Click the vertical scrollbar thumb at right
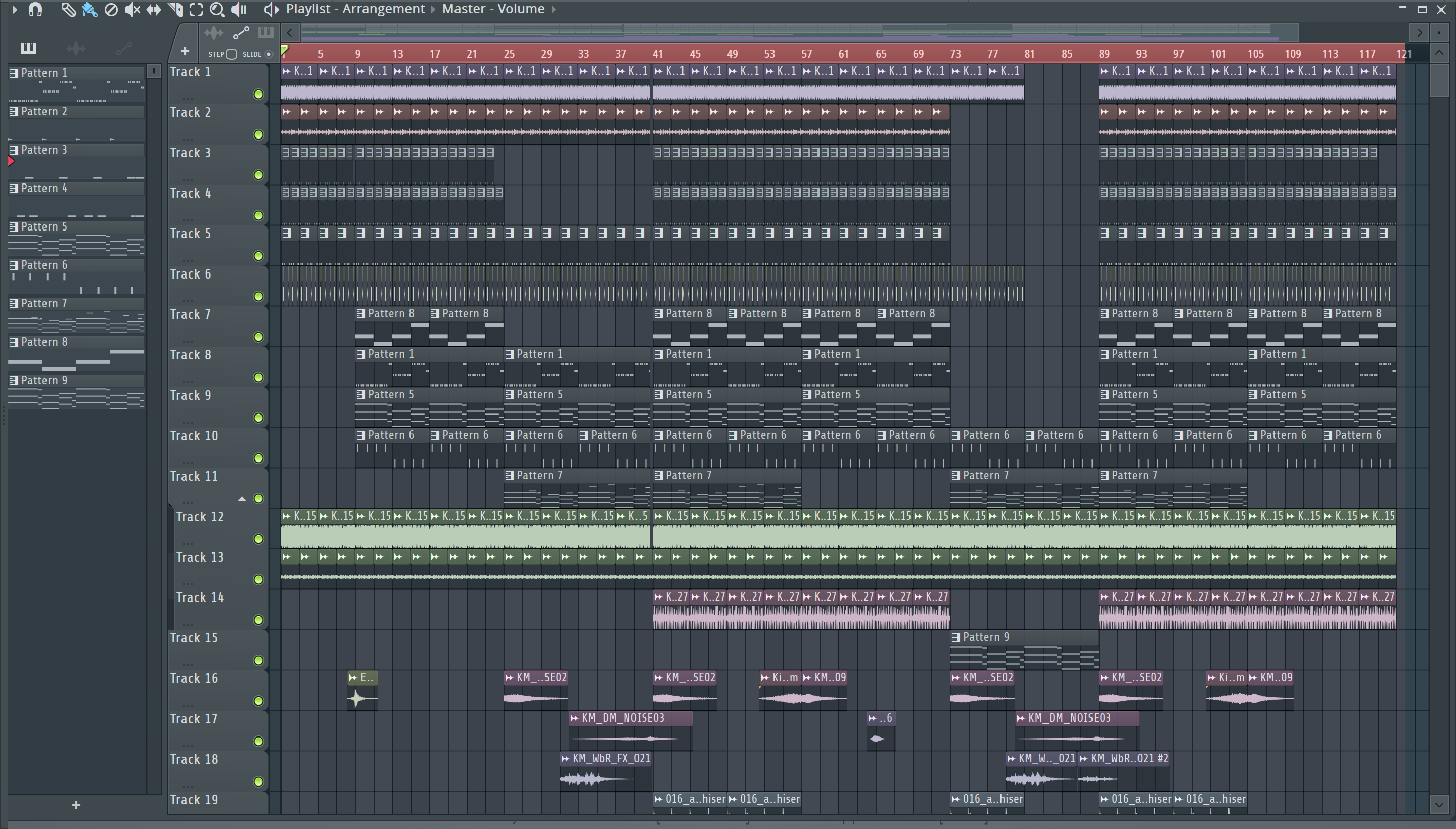The image size is (1456, 829). click(1439, 80)
